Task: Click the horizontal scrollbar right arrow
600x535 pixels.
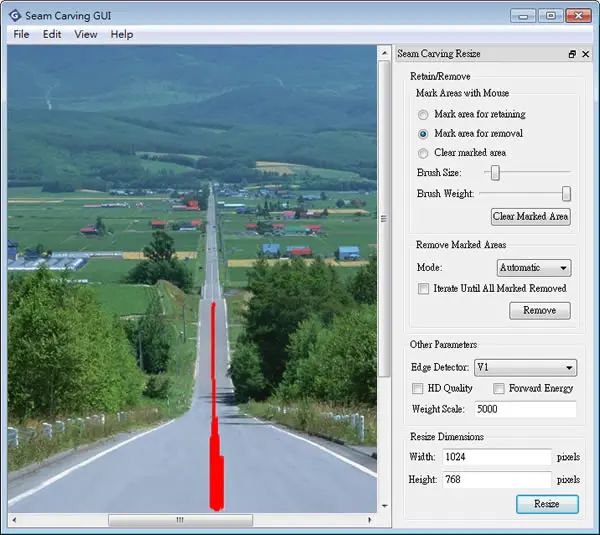Action: click(x=370, y=520)
